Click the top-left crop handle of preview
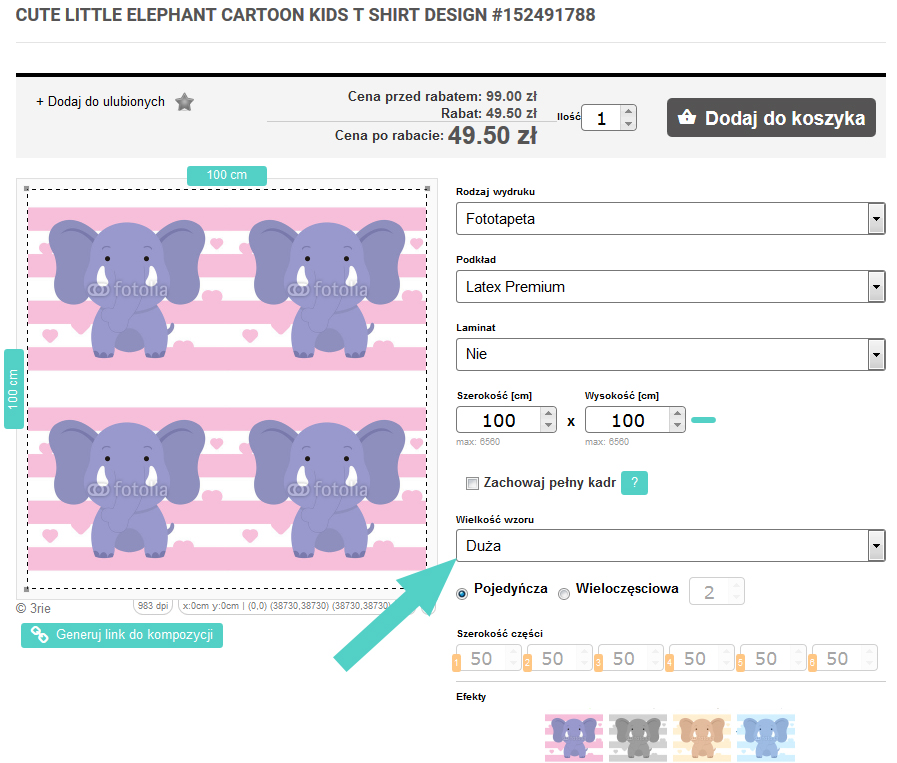The image size is (897, 763). click(x=26, y=188)
